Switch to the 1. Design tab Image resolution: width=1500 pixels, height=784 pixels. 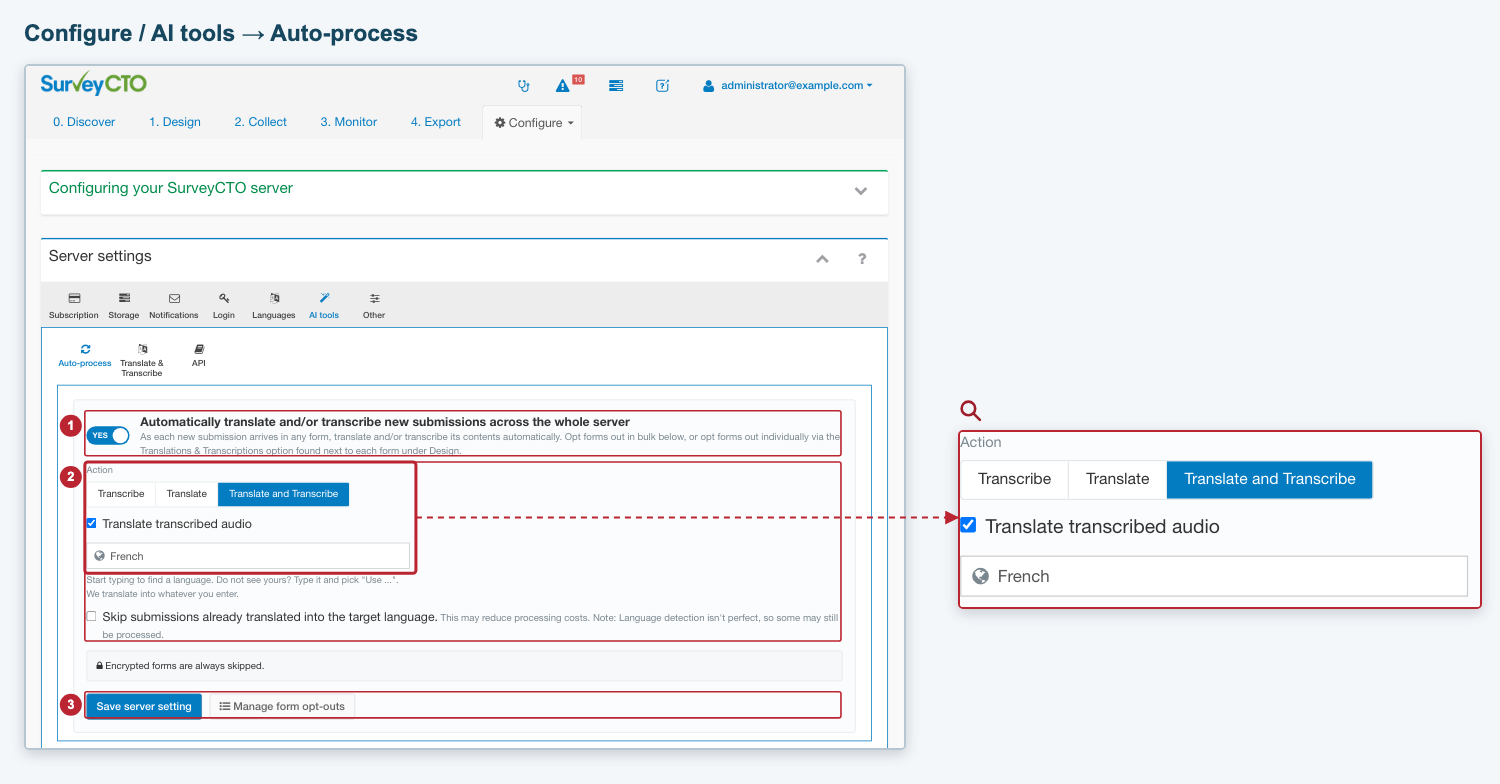(x=175, y=122)
